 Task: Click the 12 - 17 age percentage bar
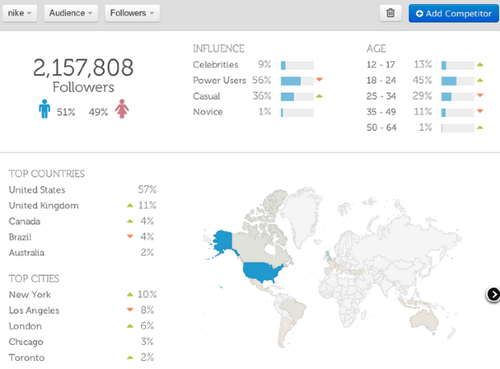click(x=458, y=65)
